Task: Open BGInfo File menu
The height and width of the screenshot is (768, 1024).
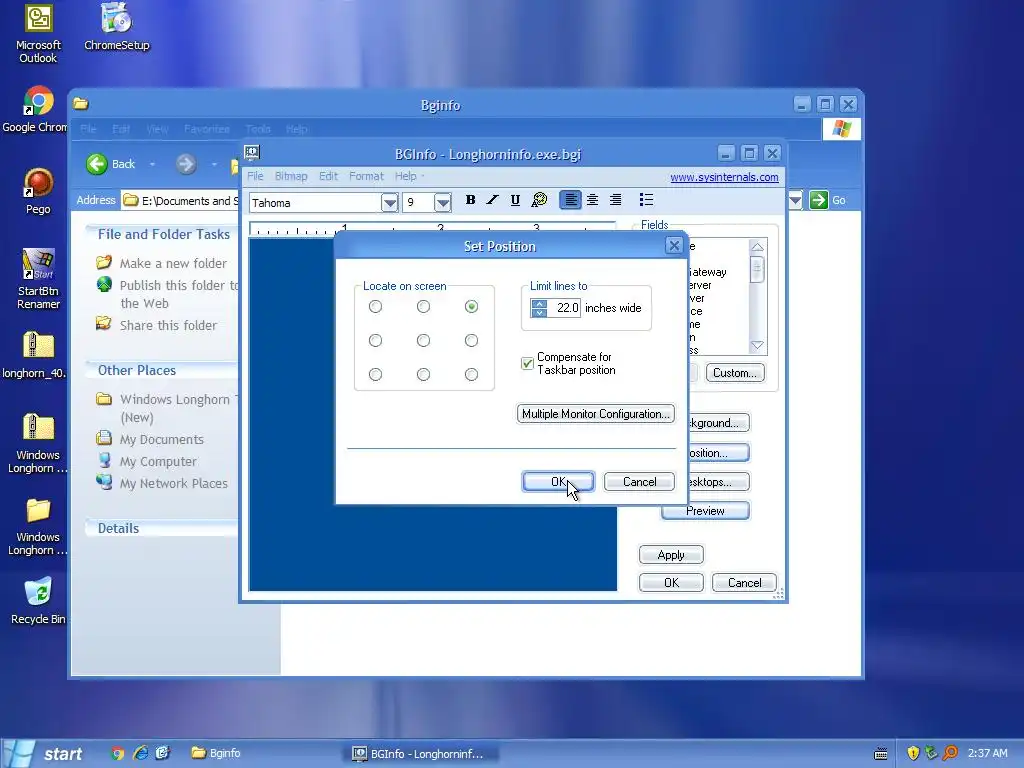Action: pos(255,176)
